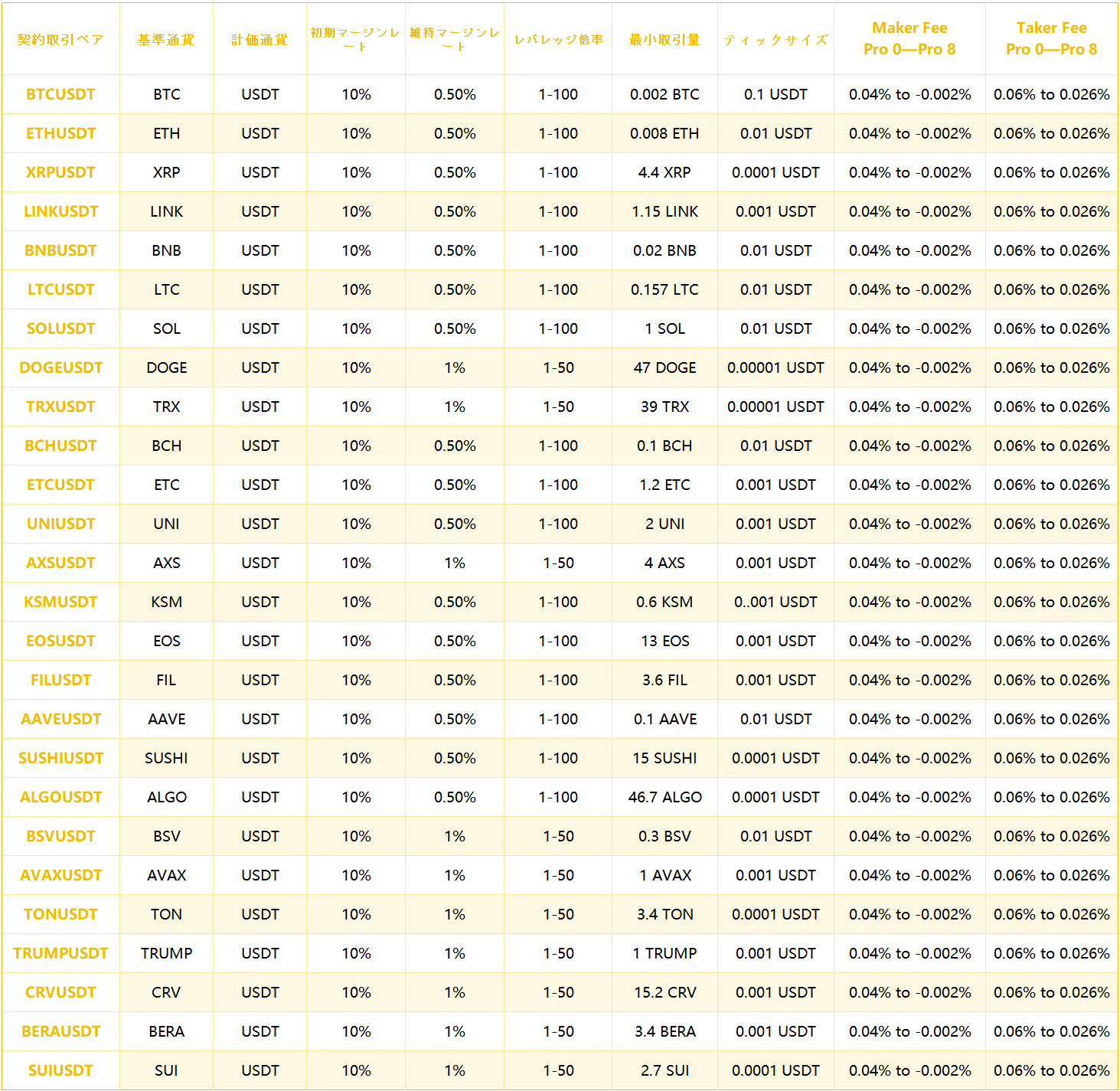The image size is (1120, 1091).
Task: Click the 39 TRX minimum trade cell
Action: tap(664, 407)
